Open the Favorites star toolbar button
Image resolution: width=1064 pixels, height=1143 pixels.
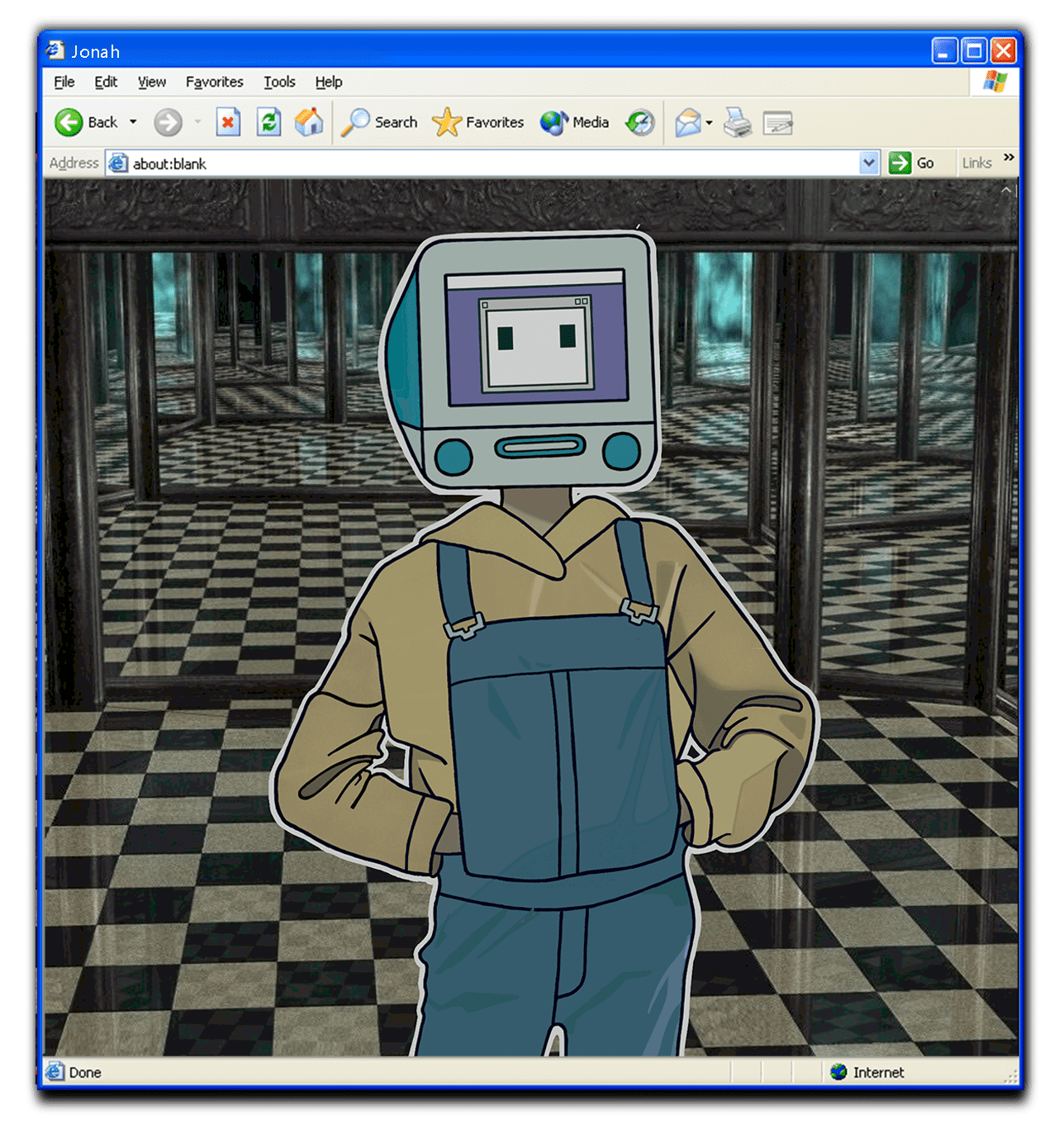pos(478,122)
